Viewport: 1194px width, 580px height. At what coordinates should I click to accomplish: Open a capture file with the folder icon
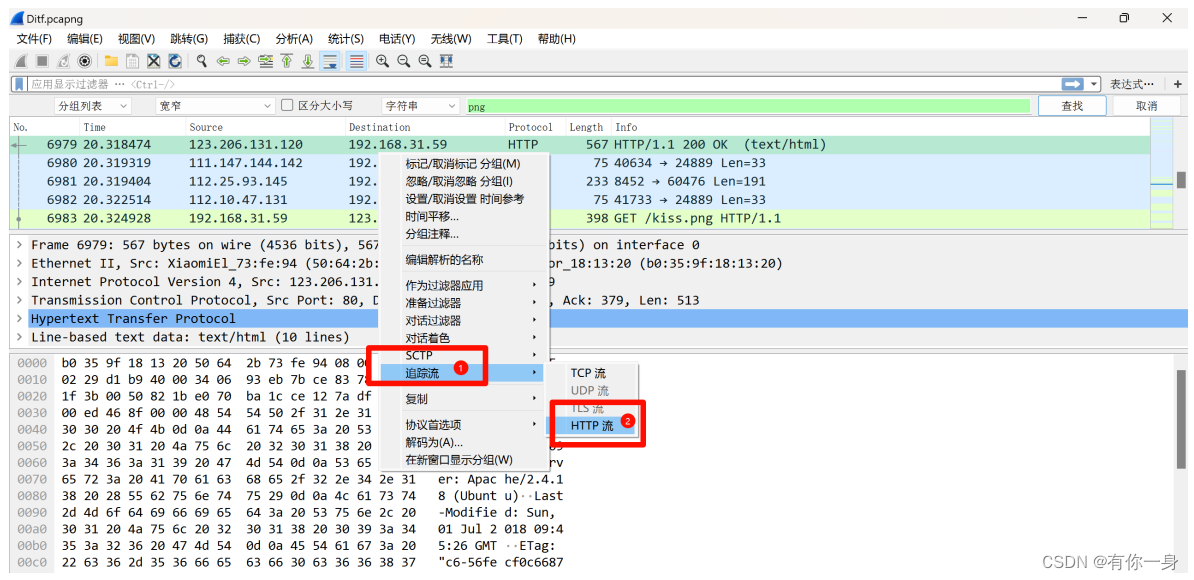111,61
